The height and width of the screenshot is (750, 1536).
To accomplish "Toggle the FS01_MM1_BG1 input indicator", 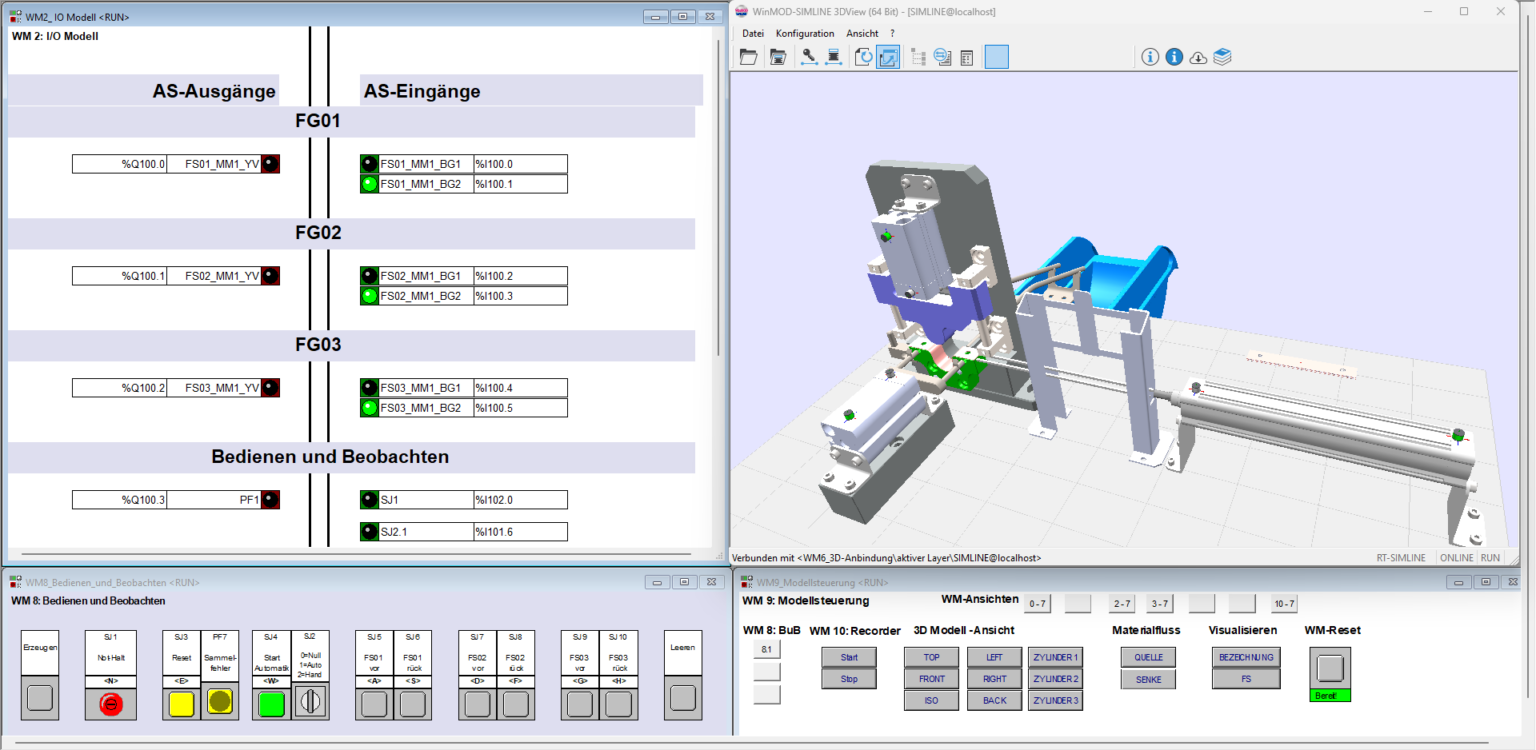I will click(369, 164).
